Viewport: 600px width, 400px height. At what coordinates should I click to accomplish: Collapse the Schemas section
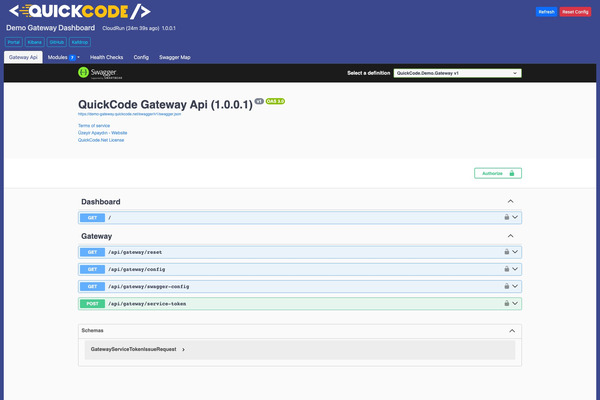click(x=512, y=331)
